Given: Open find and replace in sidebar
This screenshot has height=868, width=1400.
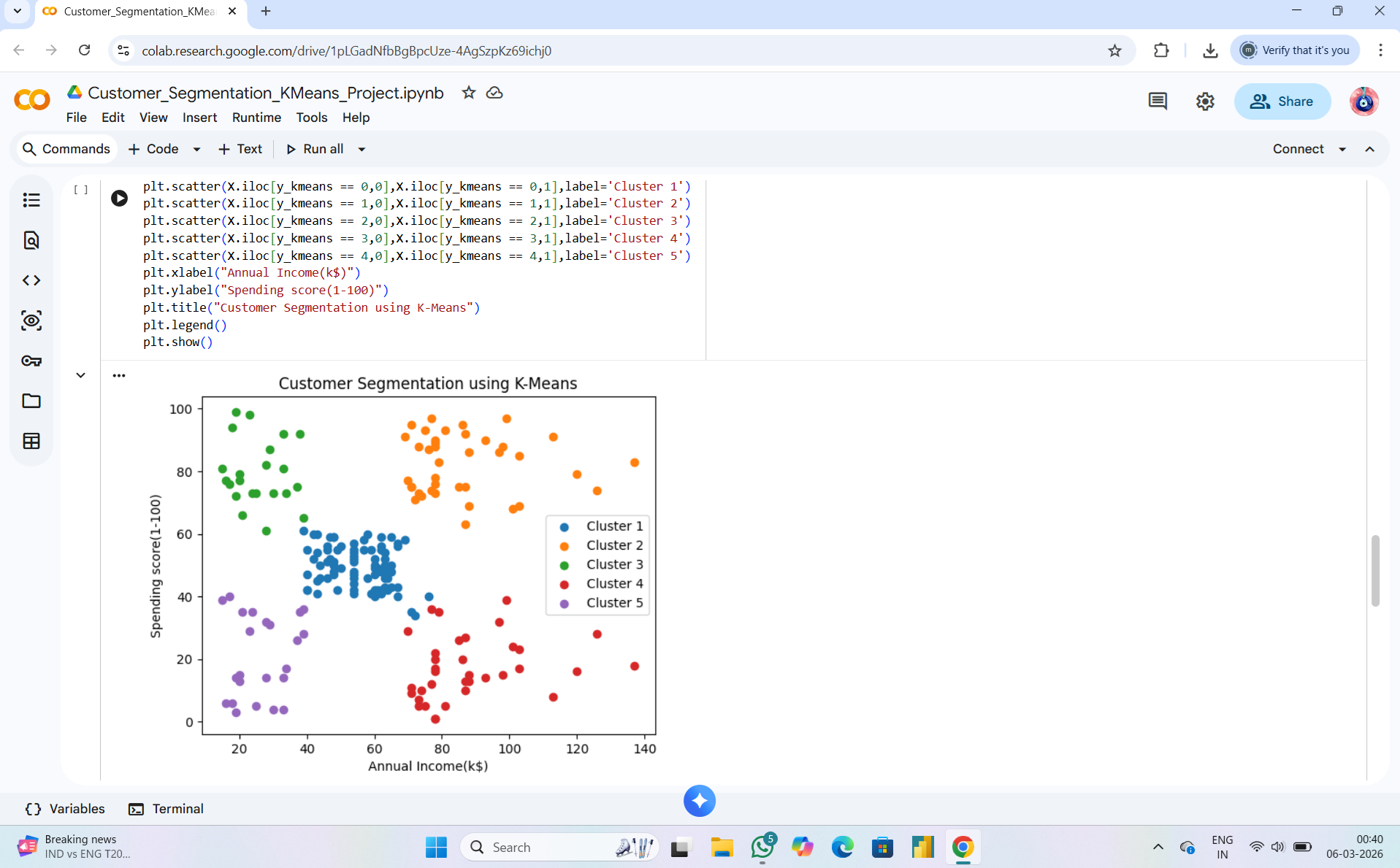Looking at the screenshot, I should pyautogui.click(x=31, y=240).
